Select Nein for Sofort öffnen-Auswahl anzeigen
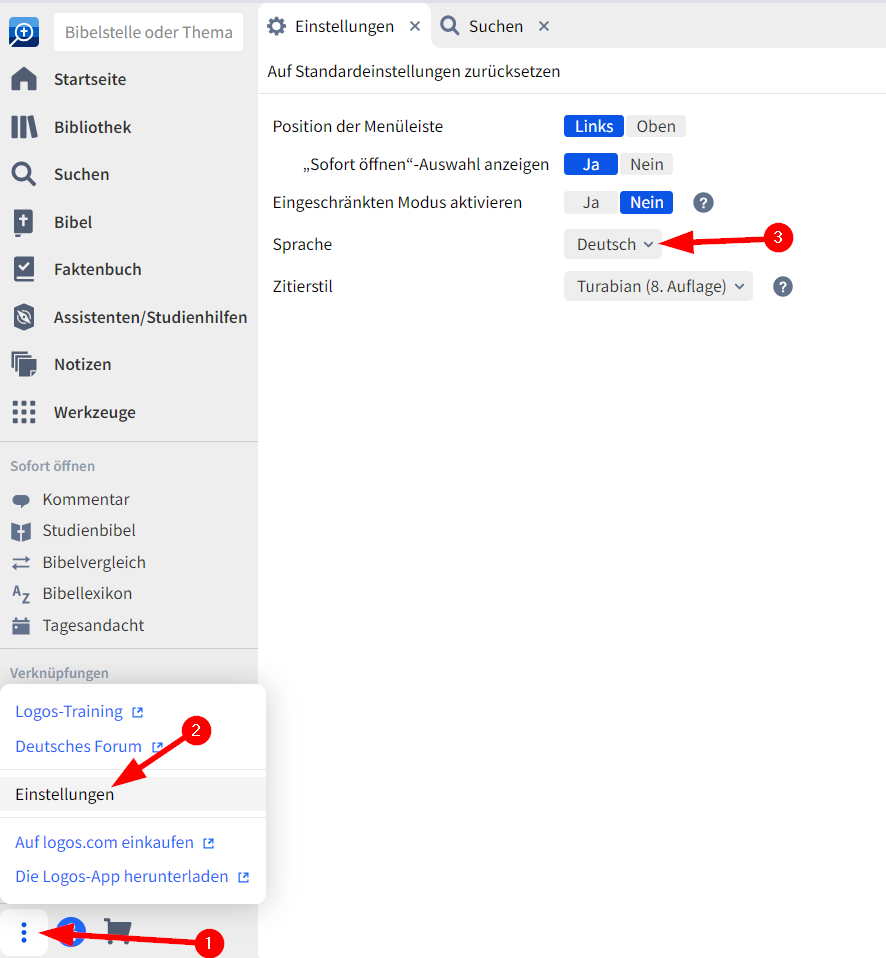 click(x=646, y=164)
